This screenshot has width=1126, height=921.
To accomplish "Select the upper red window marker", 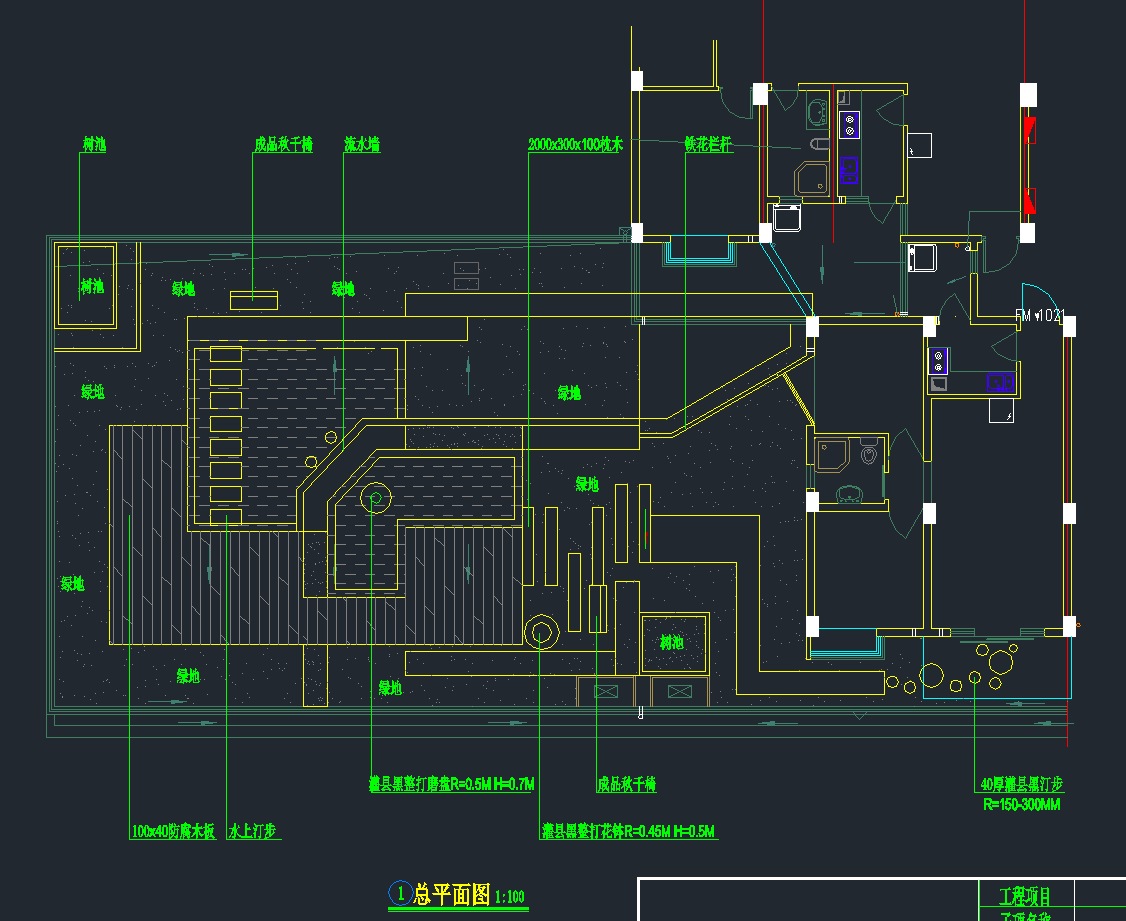I will (x=1029, y=130).
